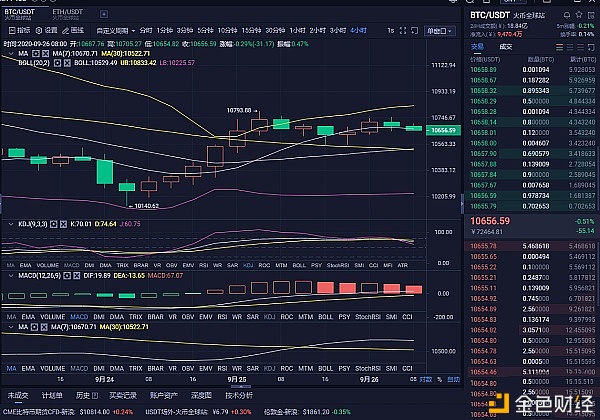This screenshot has width=600, height=420.
Task: Open the 指标 indicators tool
Action: click(19, 30)
